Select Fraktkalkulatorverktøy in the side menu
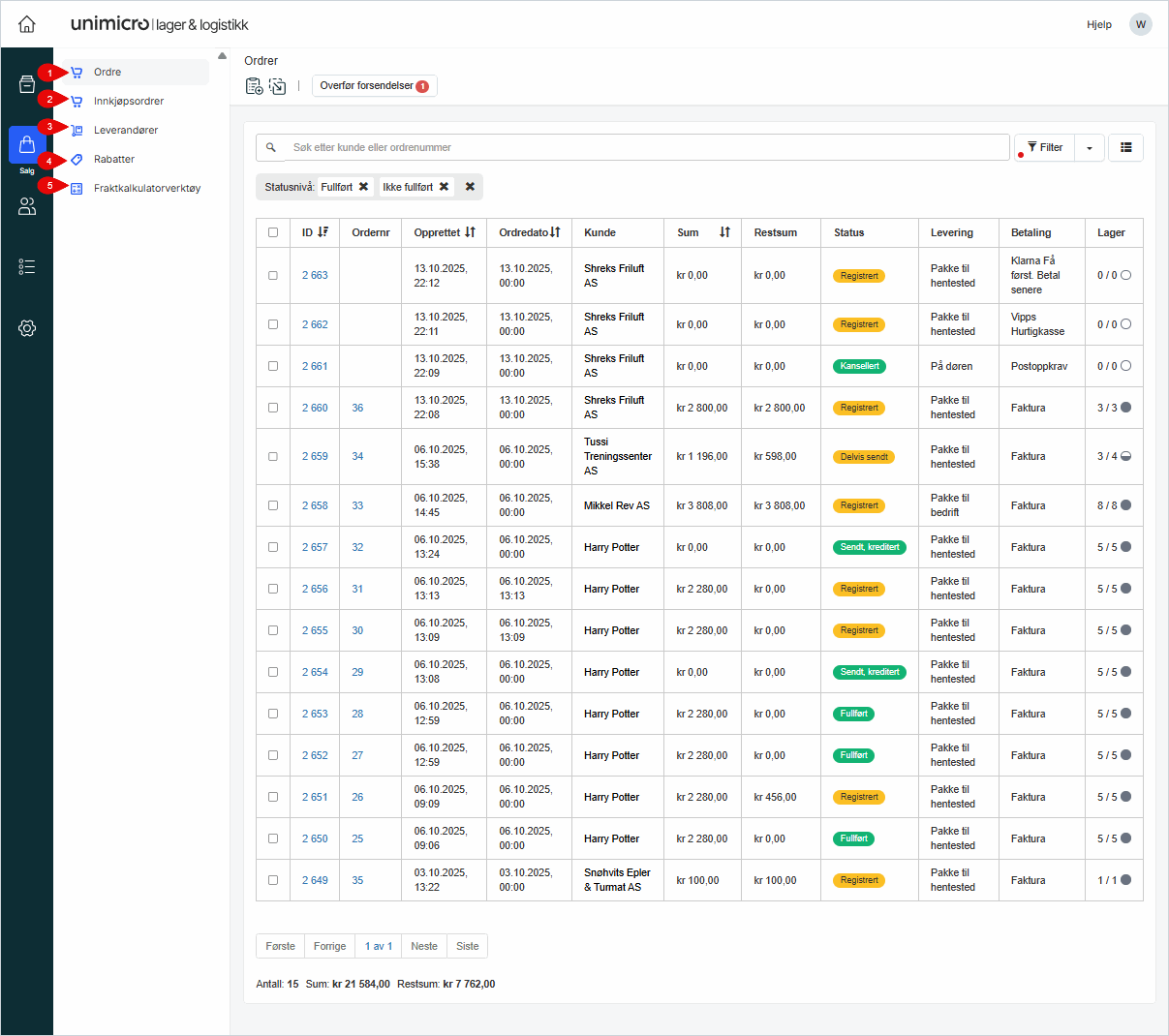Screen dimensions: 1169x1036 pos(147,188)
